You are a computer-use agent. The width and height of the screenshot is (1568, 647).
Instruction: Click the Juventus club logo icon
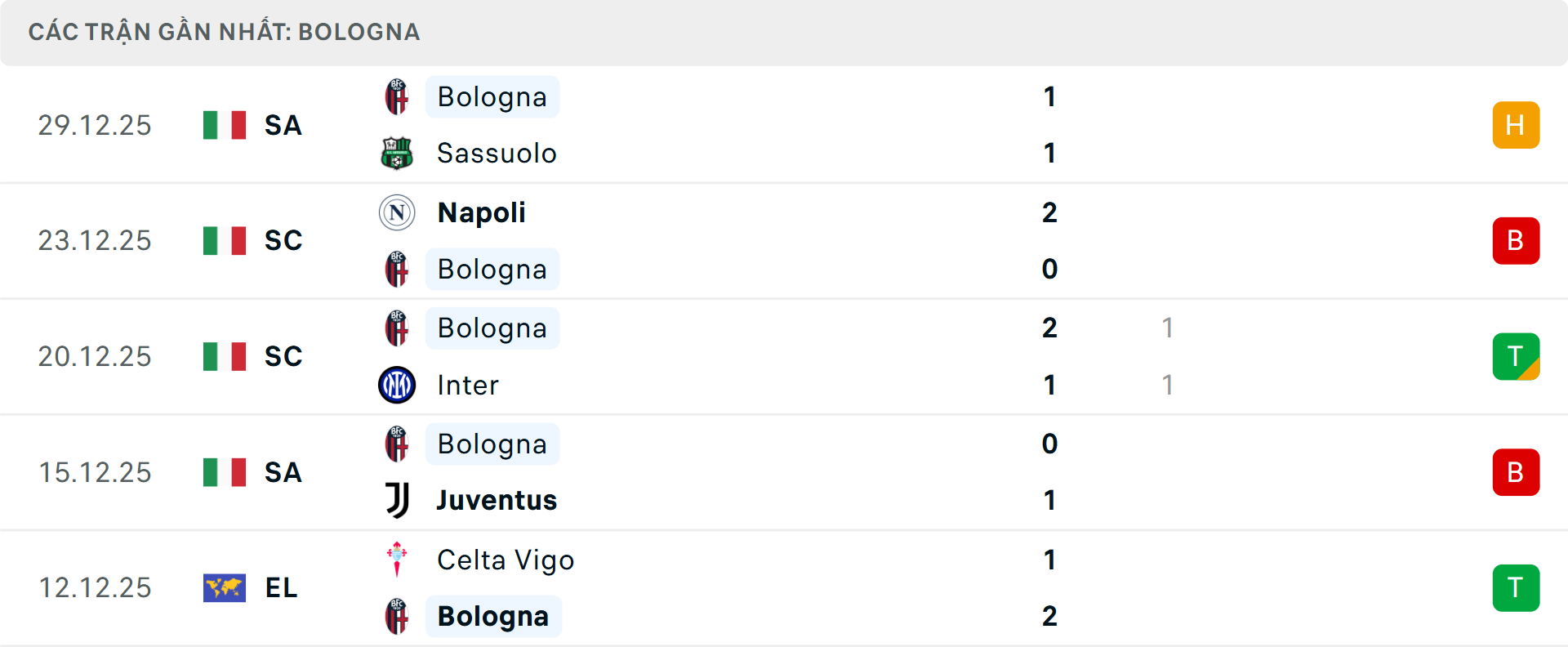(397, 500)
